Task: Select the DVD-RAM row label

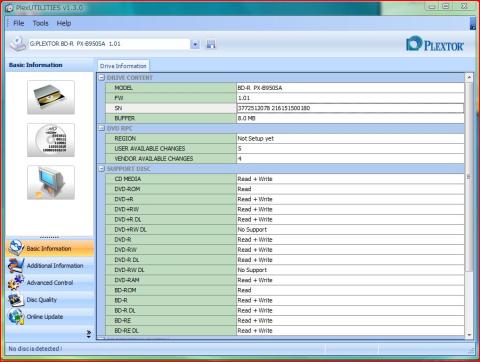Action: point(171,280)
